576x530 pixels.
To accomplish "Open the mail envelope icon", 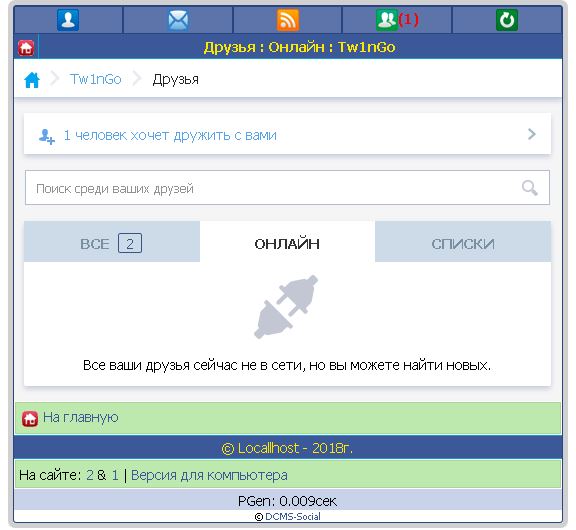I will [178, 20].
